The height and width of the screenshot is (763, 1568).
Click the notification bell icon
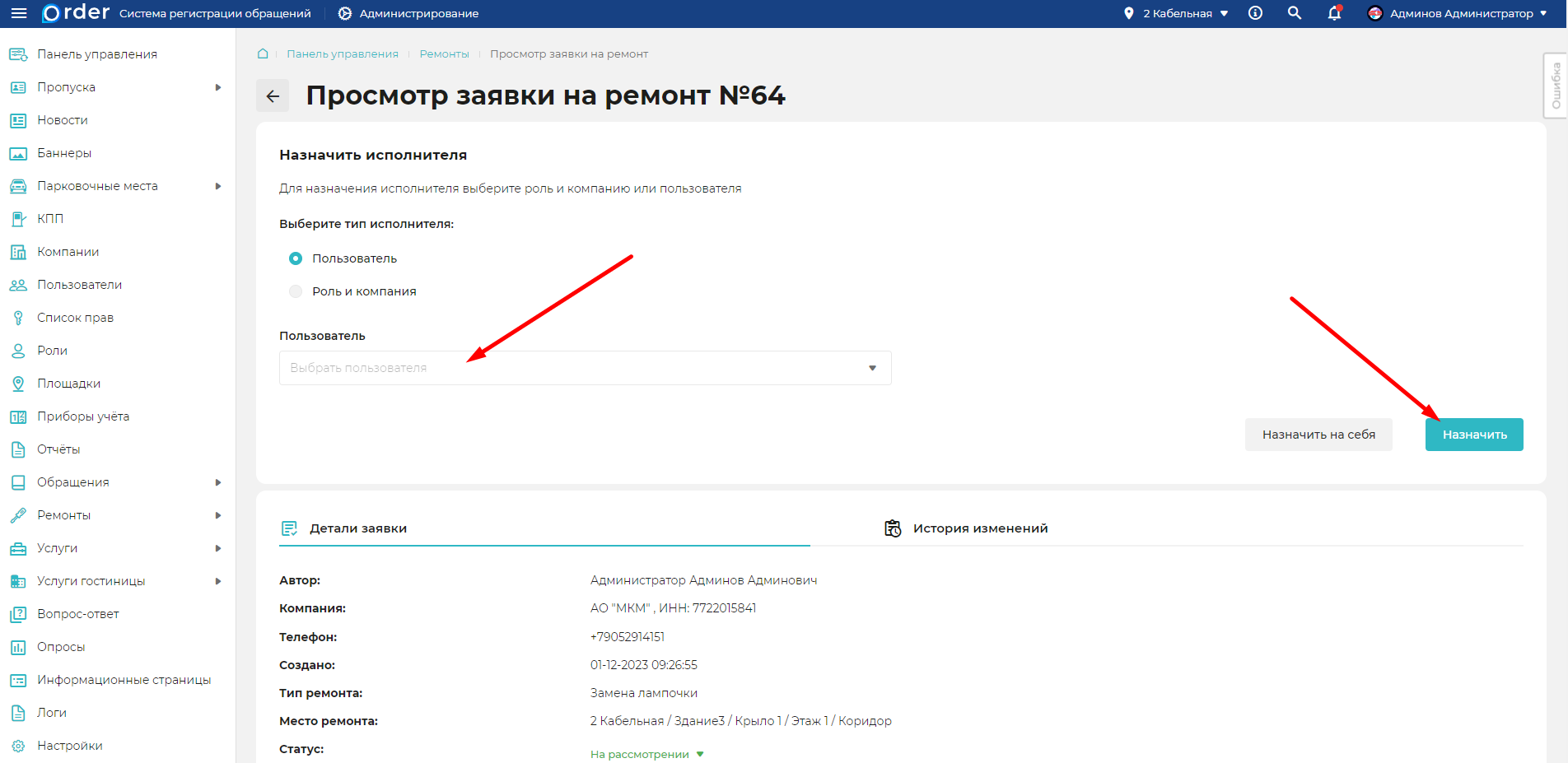[x=1334, y=13]
